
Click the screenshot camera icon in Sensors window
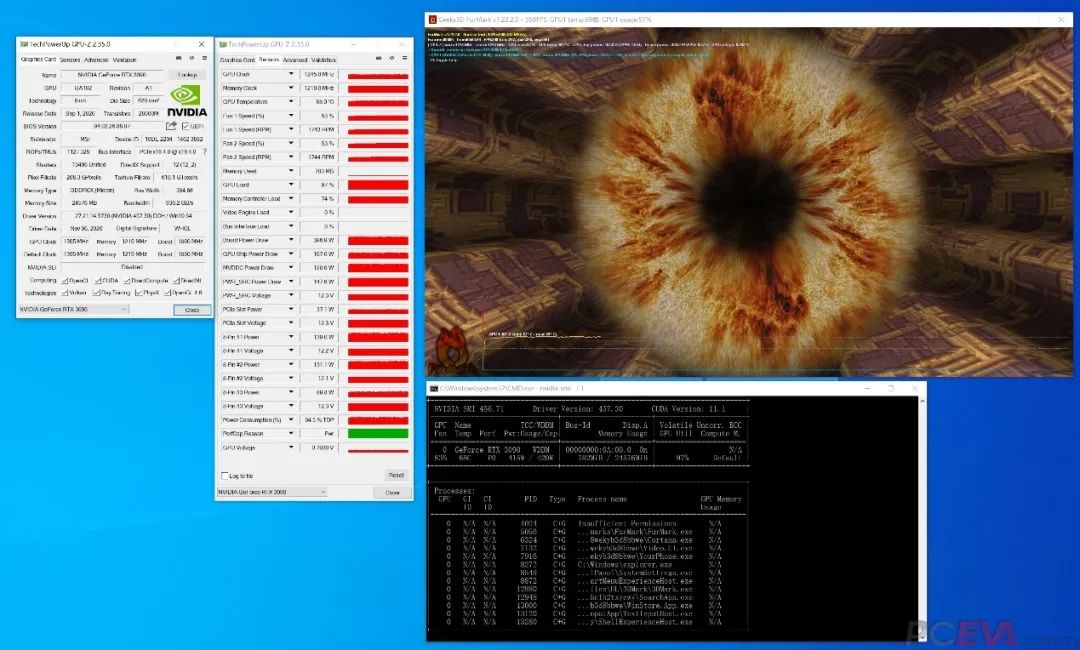[378, 59]
